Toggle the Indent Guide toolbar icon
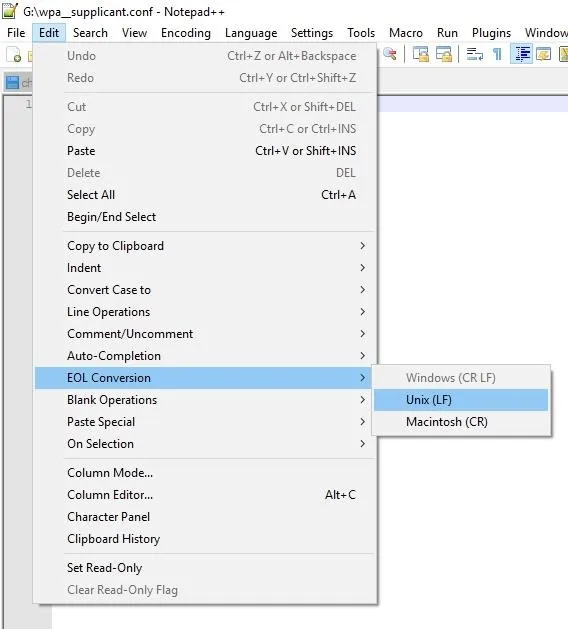The image size is (568, 629). coord(521,54)
